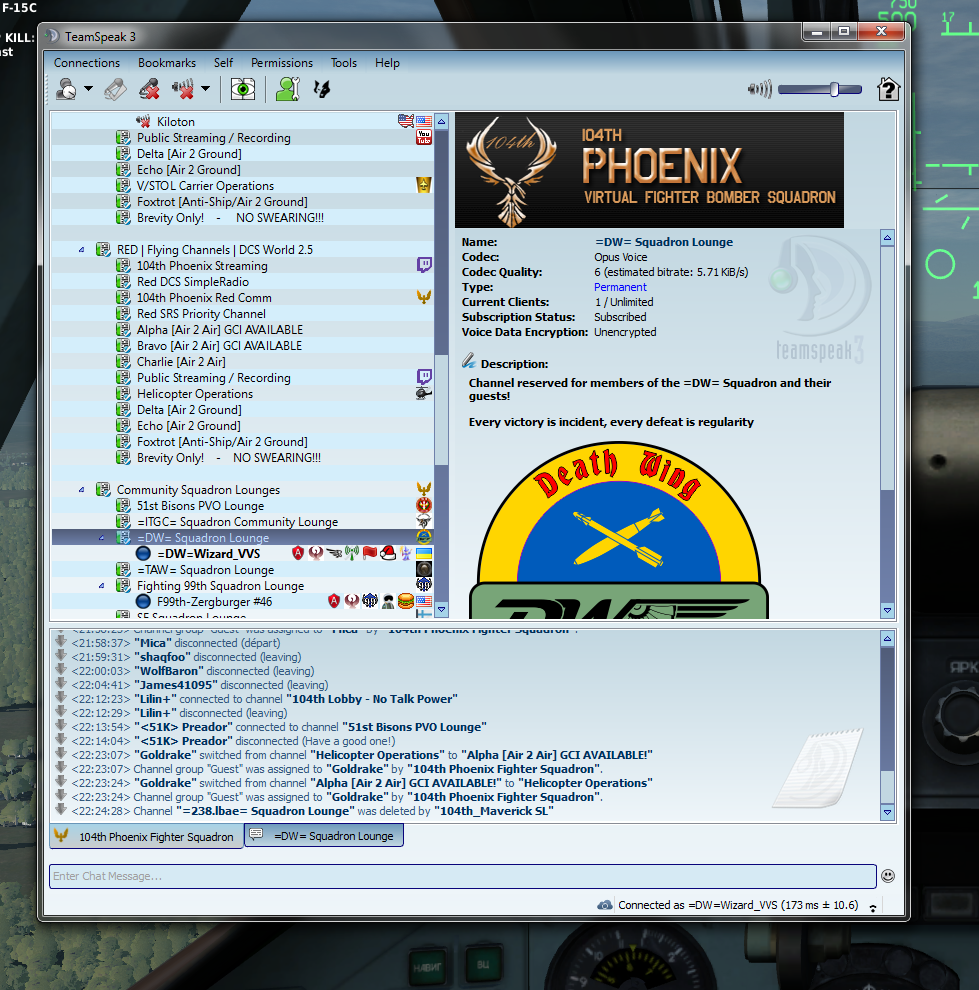Click the Subscribe to all channels eye icon

[x=243, y=89]
